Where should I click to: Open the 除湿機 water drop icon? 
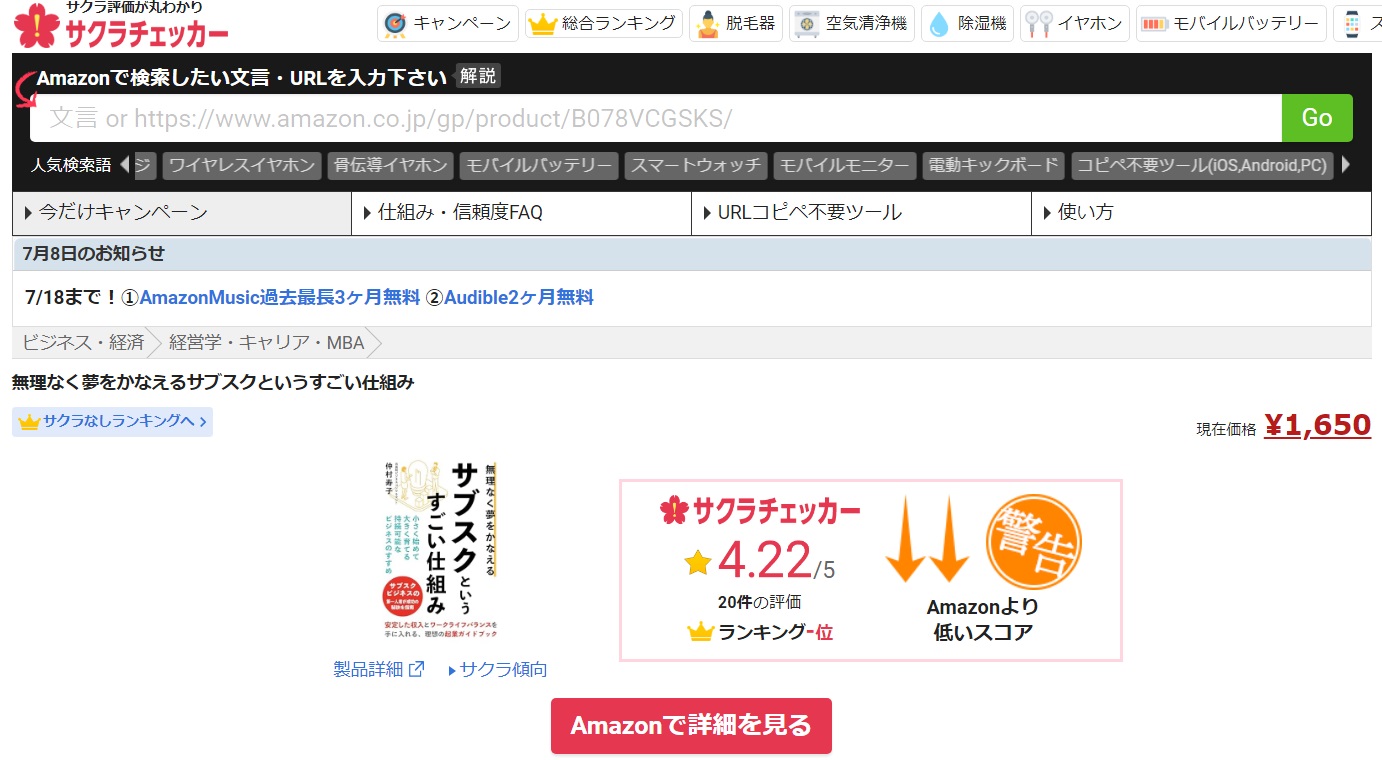coord(939,23)
